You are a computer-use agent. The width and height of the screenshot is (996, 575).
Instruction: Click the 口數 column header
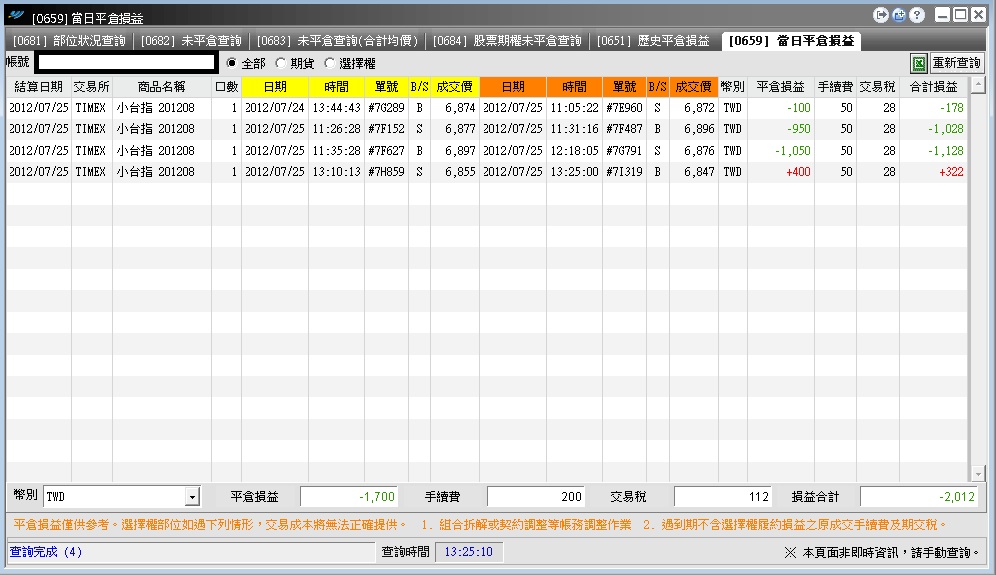[227, 87]
